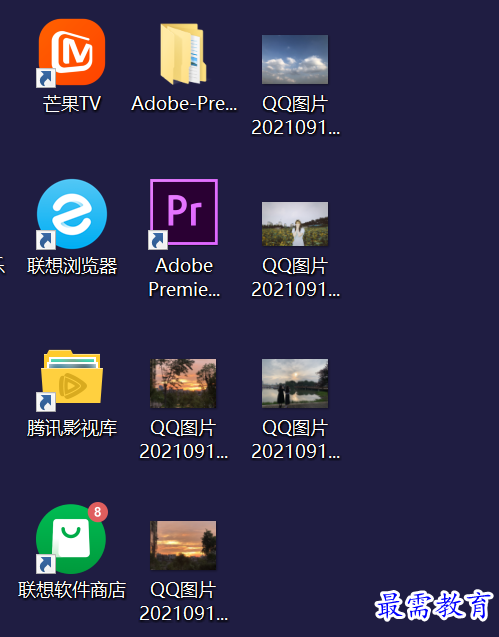Click the Adobe-Pre... label text
499x637 pixels.
pyautogui.click(x=184, y=104)
